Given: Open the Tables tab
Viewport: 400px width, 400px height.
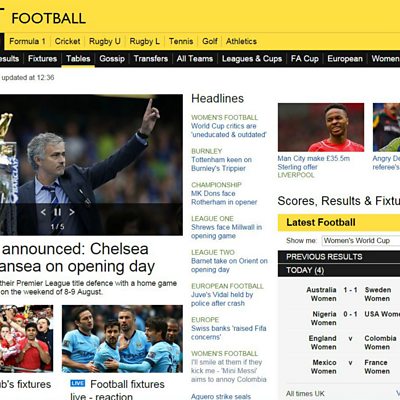Looking at the screenshot, I should (78, 59).
